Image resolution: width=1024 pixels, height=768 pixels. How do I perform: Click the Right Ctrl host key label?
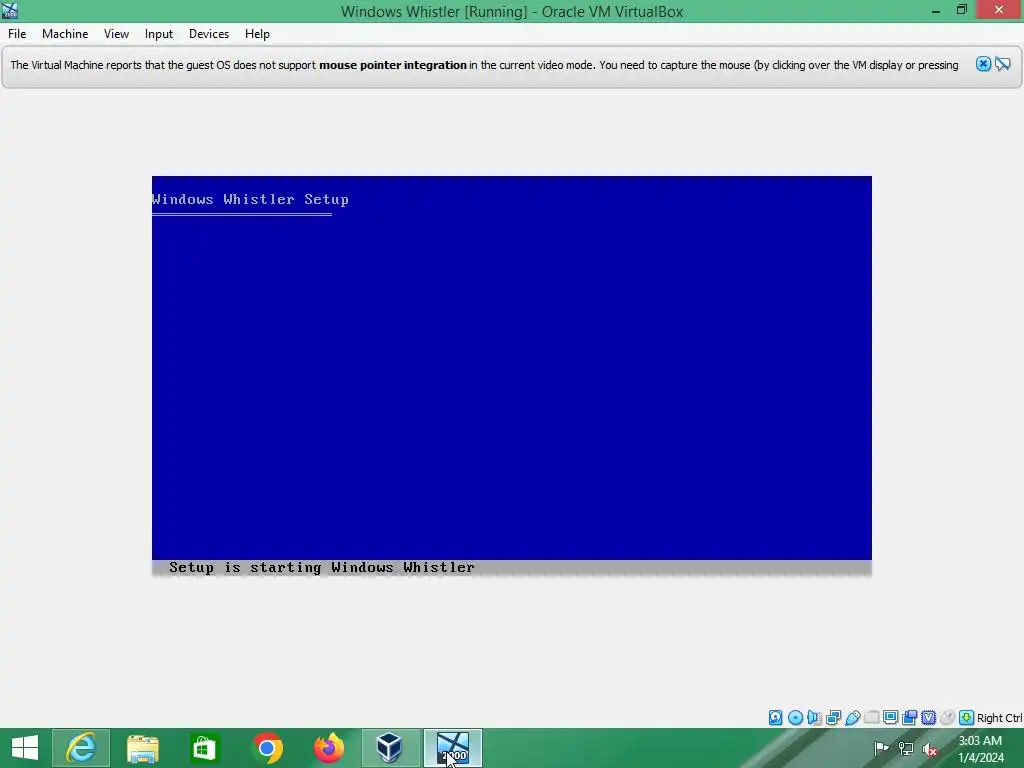(999, 718)
